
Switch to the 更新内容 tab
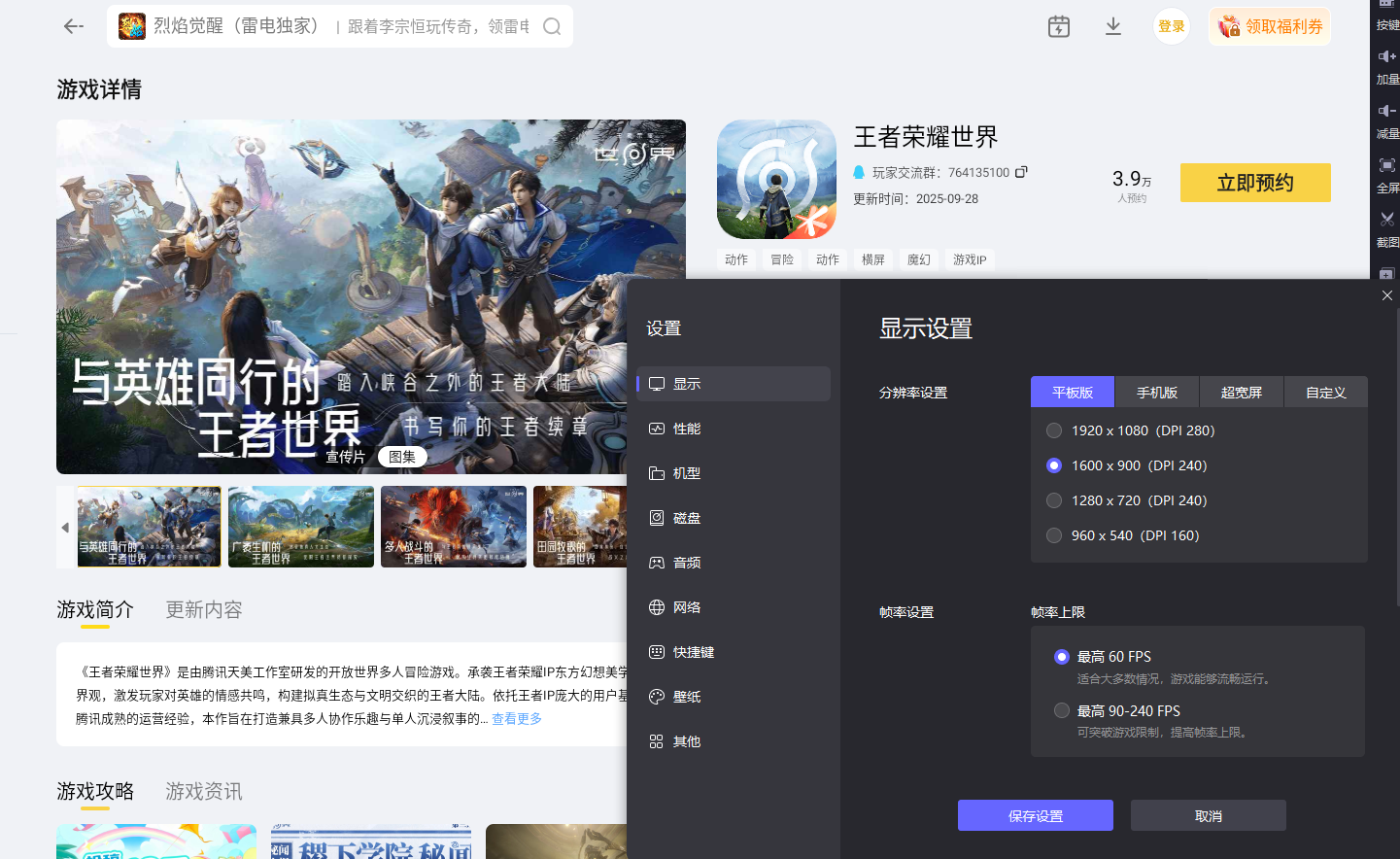point(204,609)
